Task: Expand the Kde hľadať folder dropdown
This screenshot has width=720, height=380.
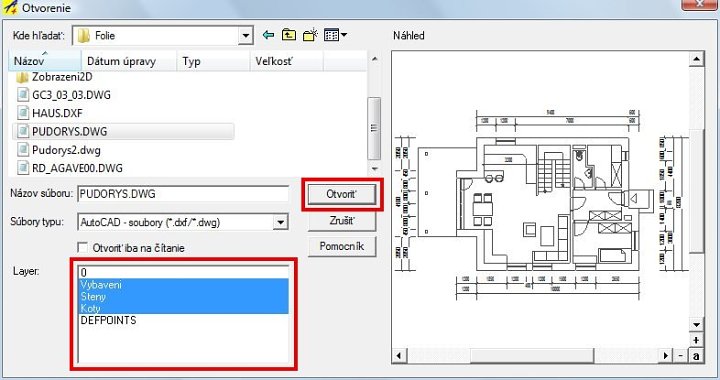Action: click(x=246, y=36)
